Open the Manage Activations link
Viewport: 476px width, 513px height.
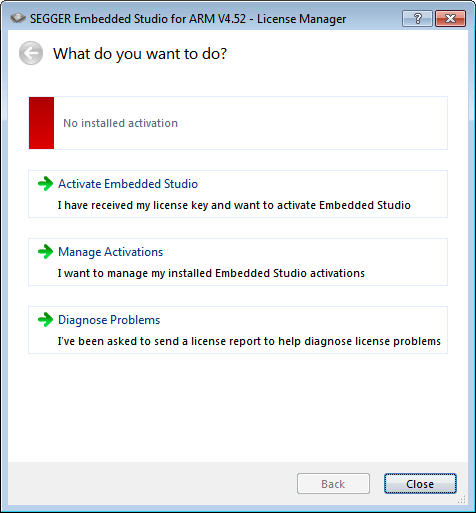point(111,252)
